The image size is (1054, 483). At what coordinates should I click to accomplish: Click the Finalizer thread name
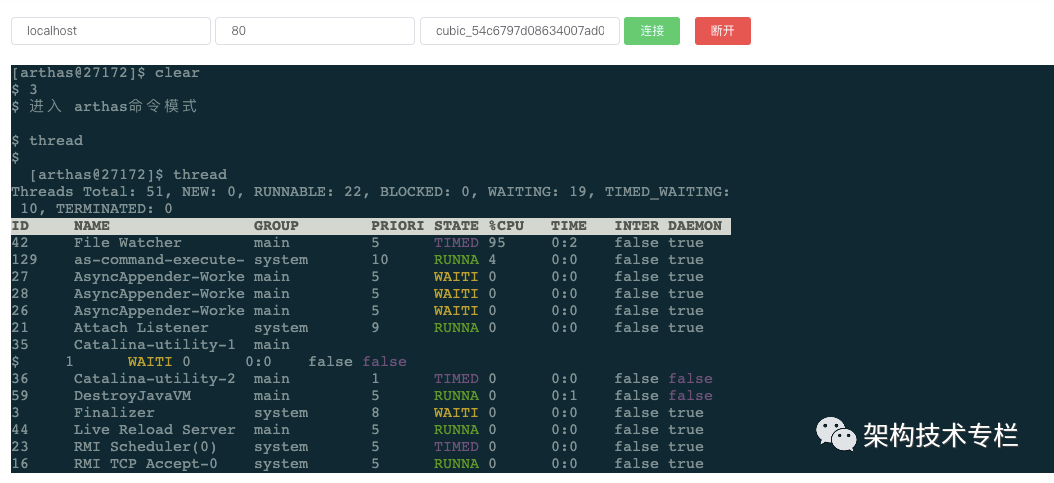114,412
